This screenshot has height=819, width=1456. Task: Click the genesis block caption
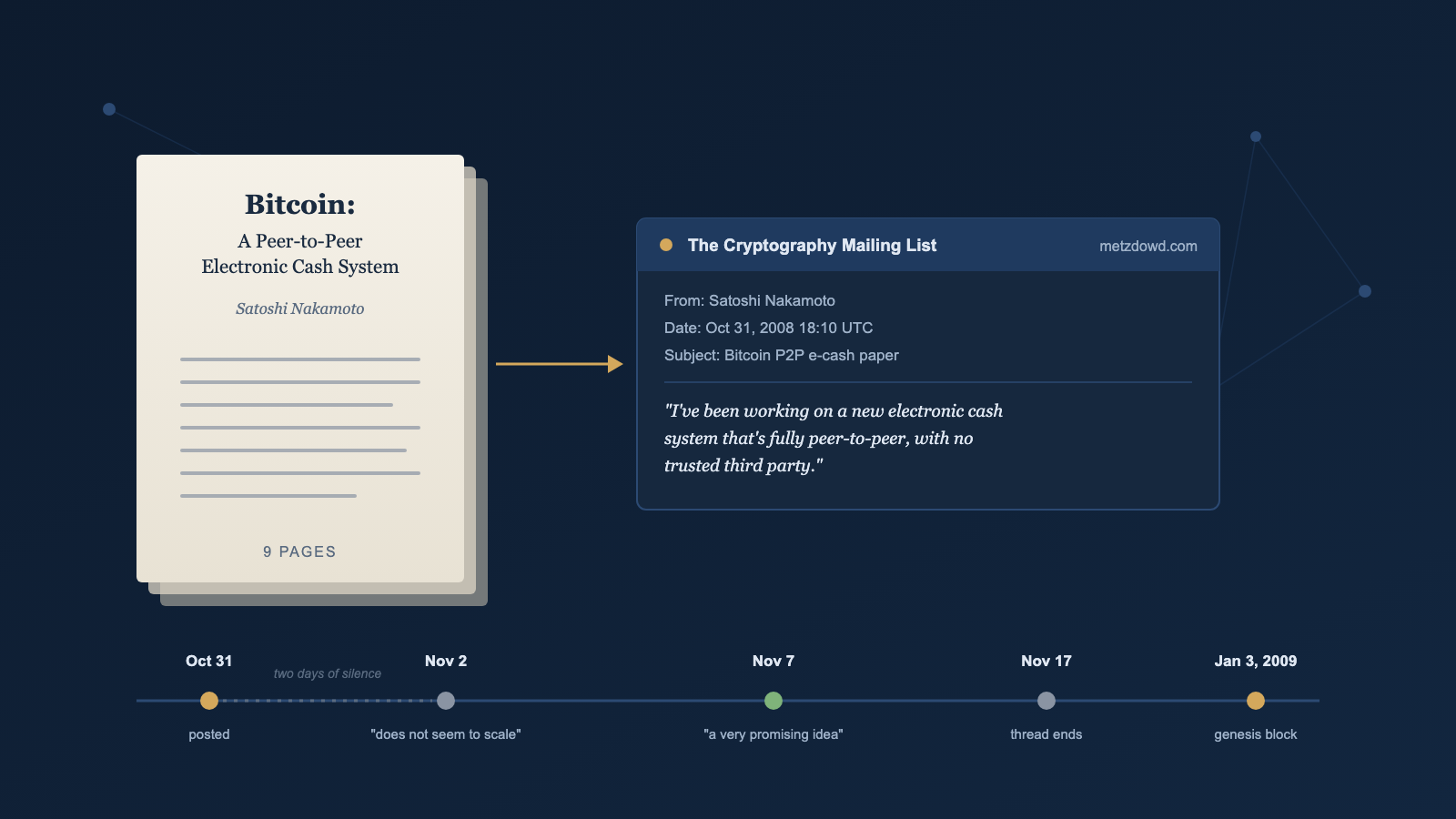1256,734
